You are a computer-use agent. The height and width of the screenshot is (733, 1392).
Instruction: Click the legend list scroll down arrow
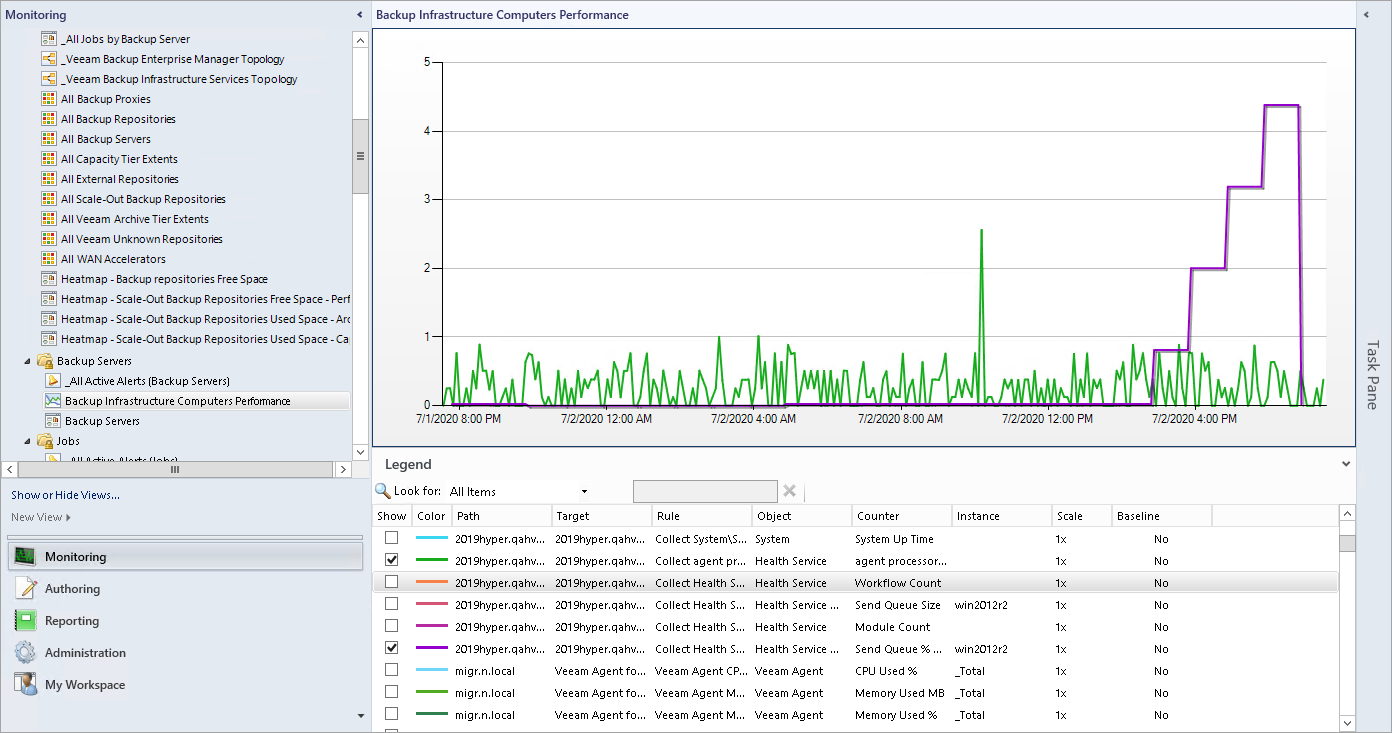(1347, 723)
